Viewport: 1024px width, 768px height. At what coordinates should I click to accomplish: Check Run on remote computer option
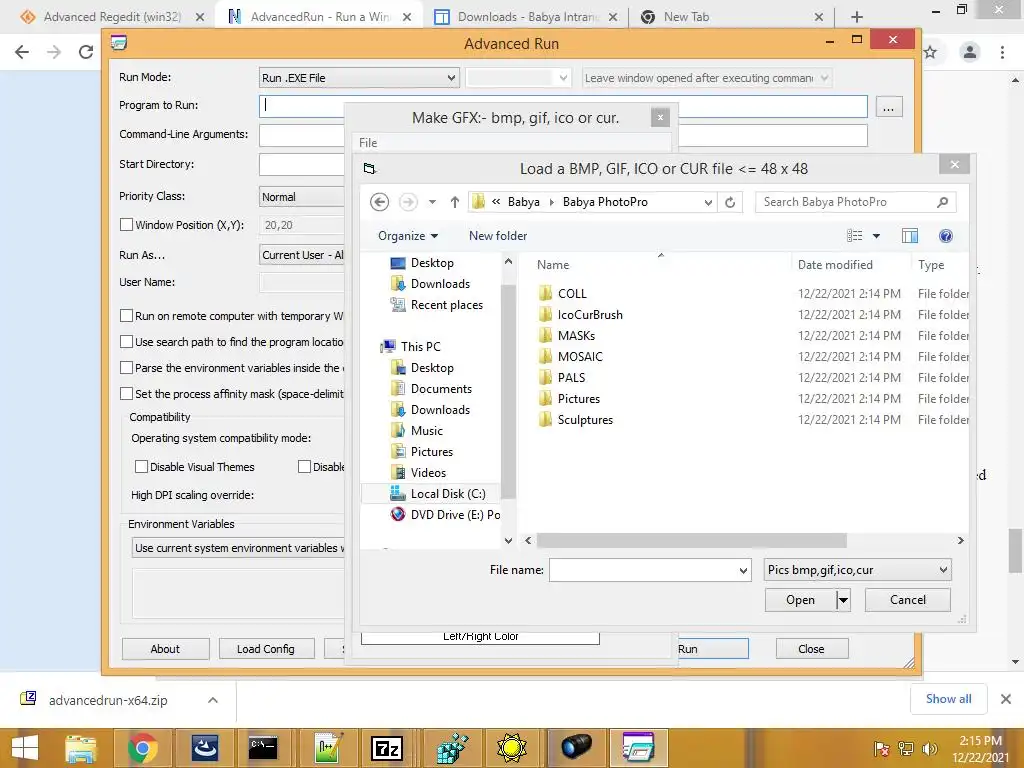[127, 316]
